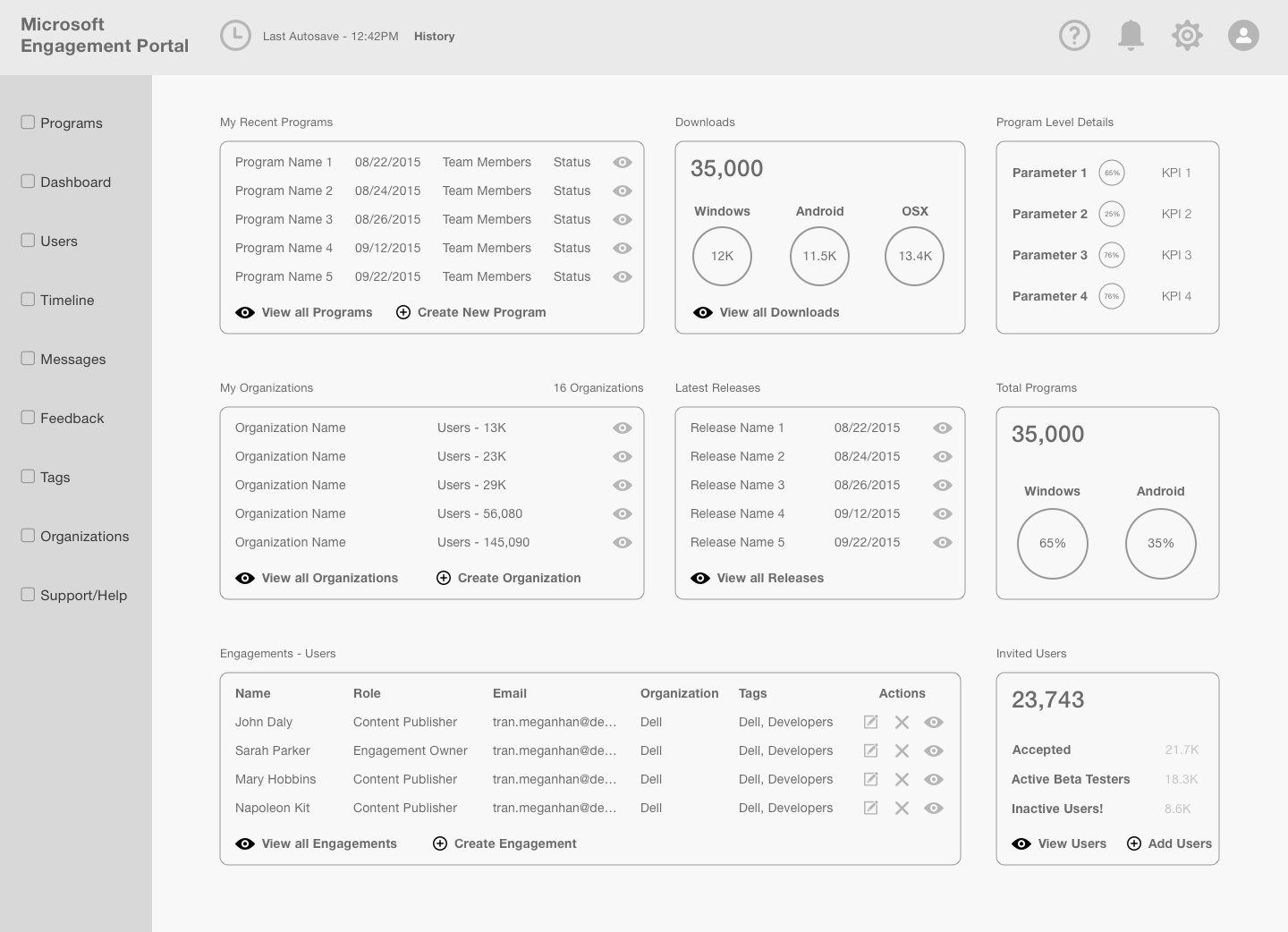Click Create New Program
This screenshot has width=1288, height=932.
pyautogui.click(x=471, y=312)
